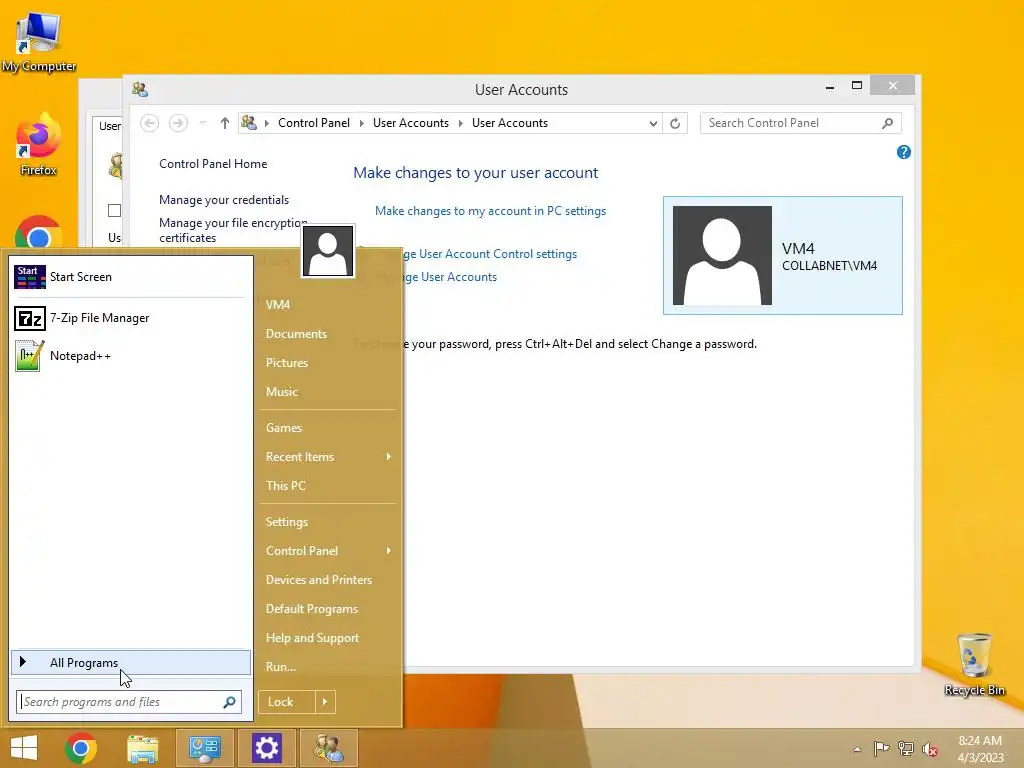Open the blue Help question icon
1024x768 pixels.
click(x=904, y=152)
